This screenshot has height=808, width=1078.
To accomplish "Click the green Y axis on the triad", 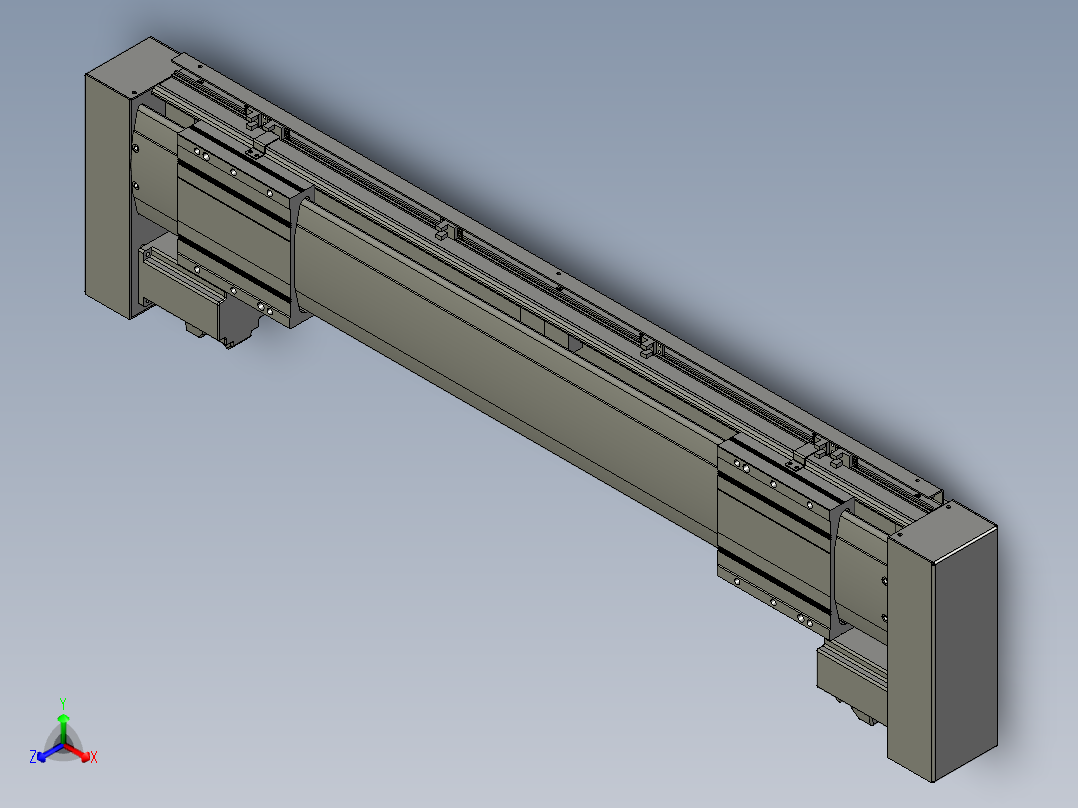I will pos(63,726).
